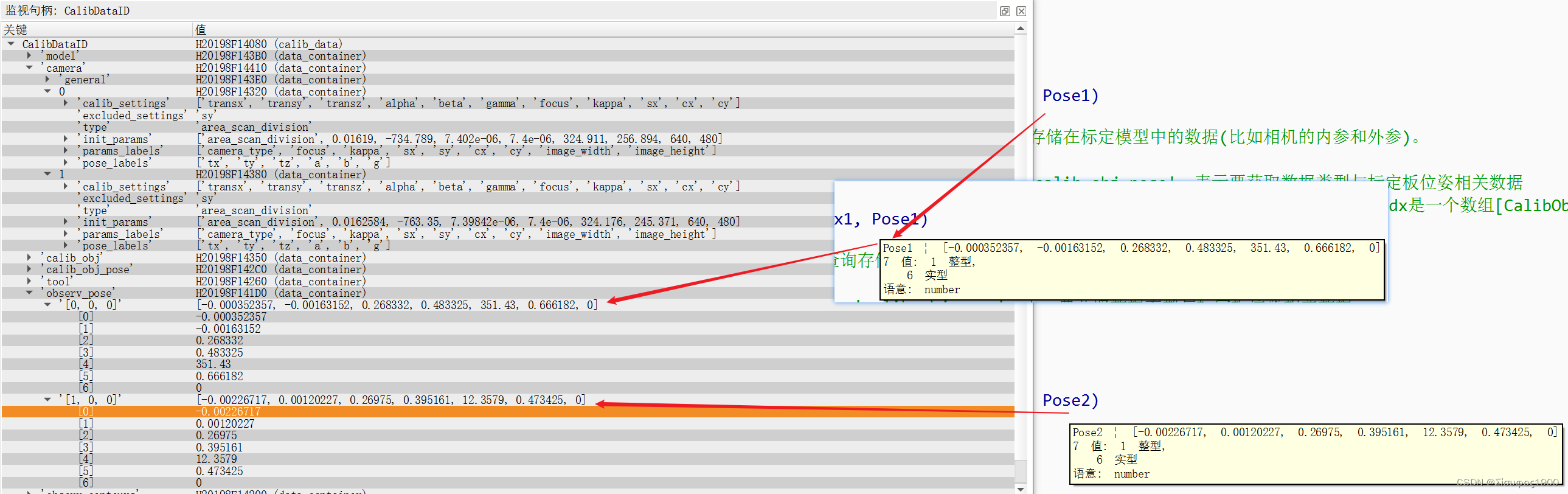Viewport: 1568px width, 494px height.
Task: Select H20198F14080 (calib_data) value
Action: click(269, 44)
